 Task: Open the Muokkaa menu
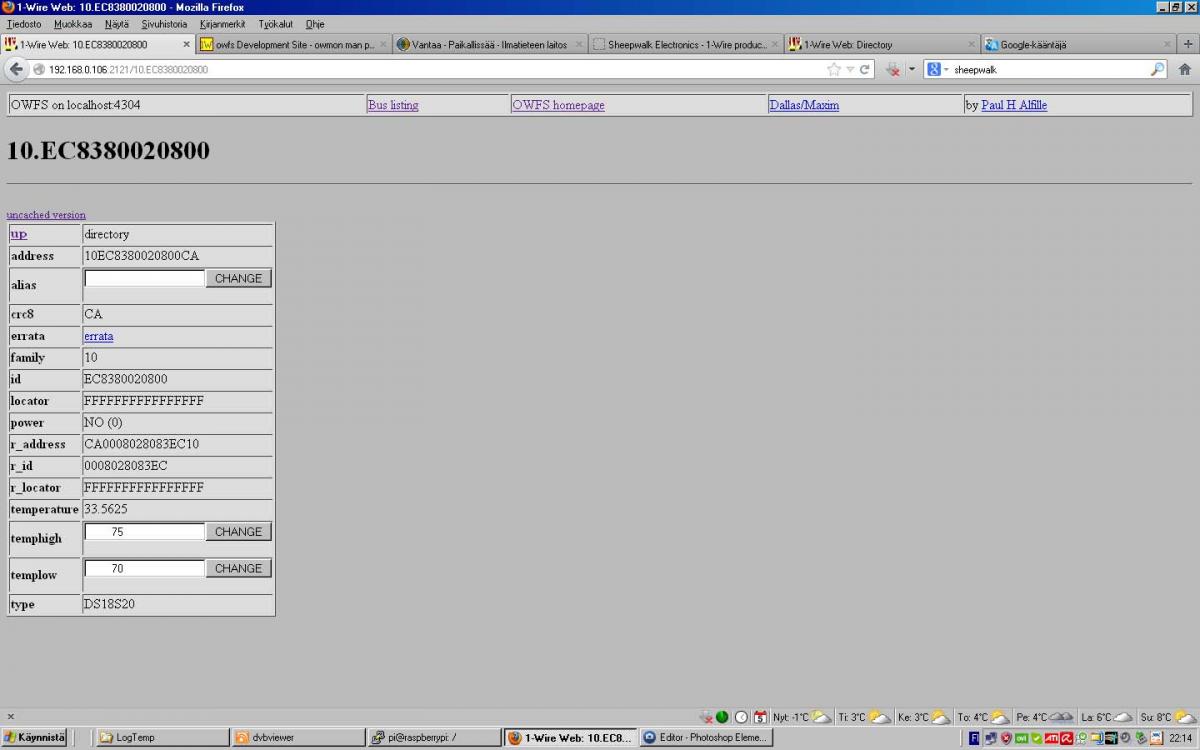point(73,23)
